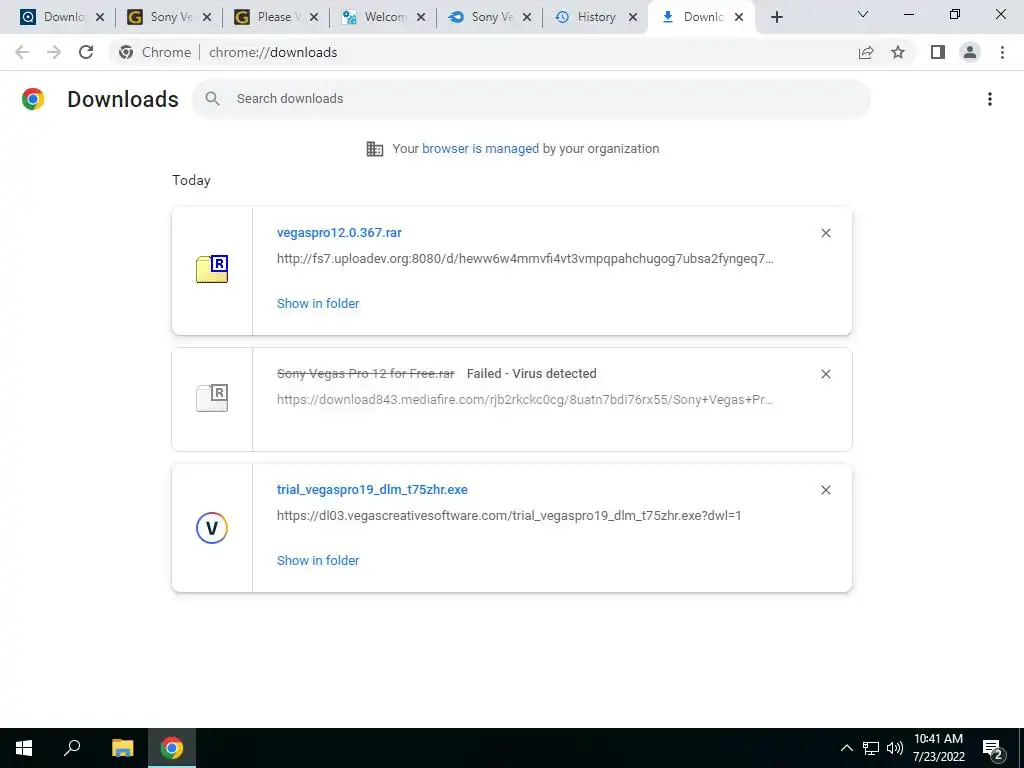
Task: Click the search magnifier in Search downloads
Action: pyautogui.click(x=212, y=99)
